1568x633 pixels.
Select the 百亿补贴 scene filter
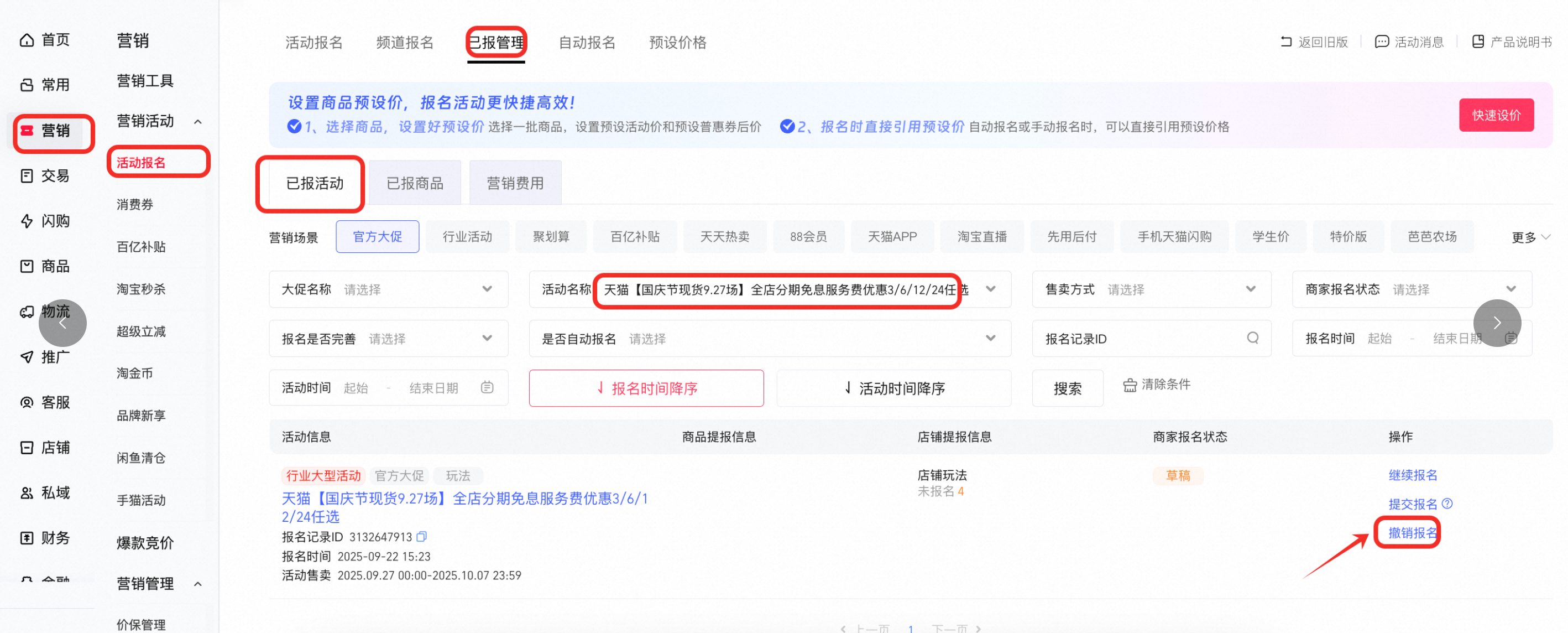point(635,237)
